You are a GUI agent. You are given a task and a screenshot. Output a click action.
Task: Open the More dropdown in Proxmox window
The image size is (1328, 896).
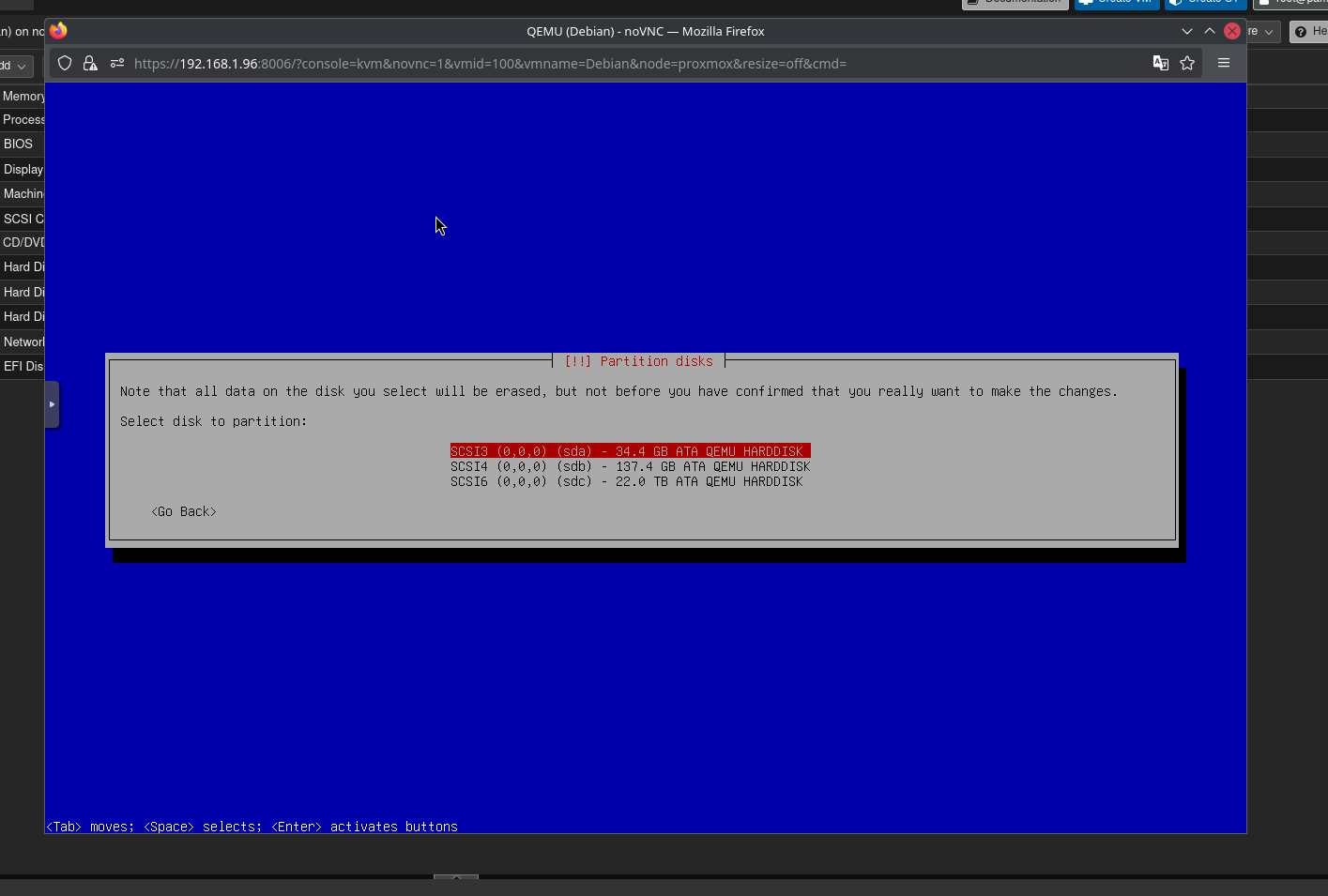tap(1263, 31)
